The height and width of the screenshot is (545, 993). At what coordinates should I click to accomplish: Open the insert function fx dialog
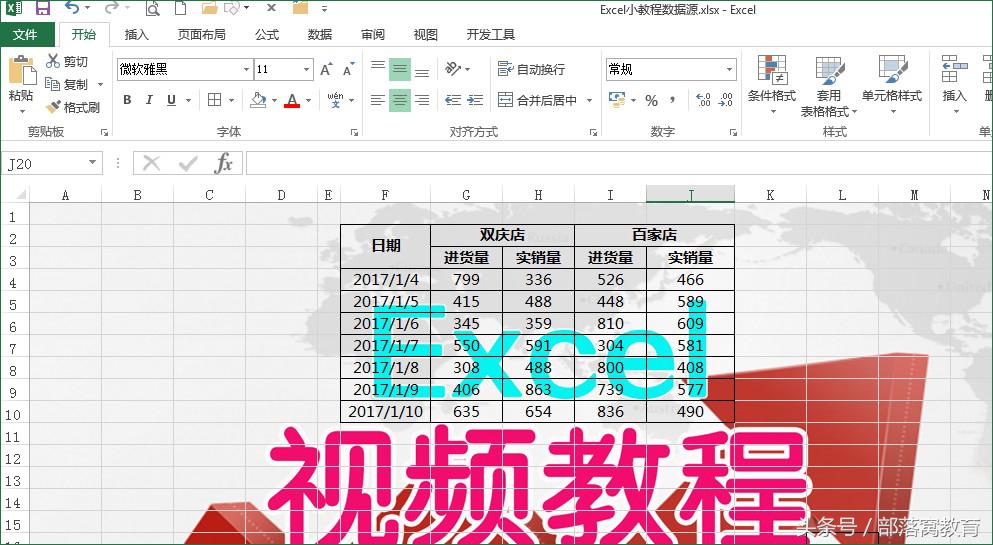tap(224, 164)
